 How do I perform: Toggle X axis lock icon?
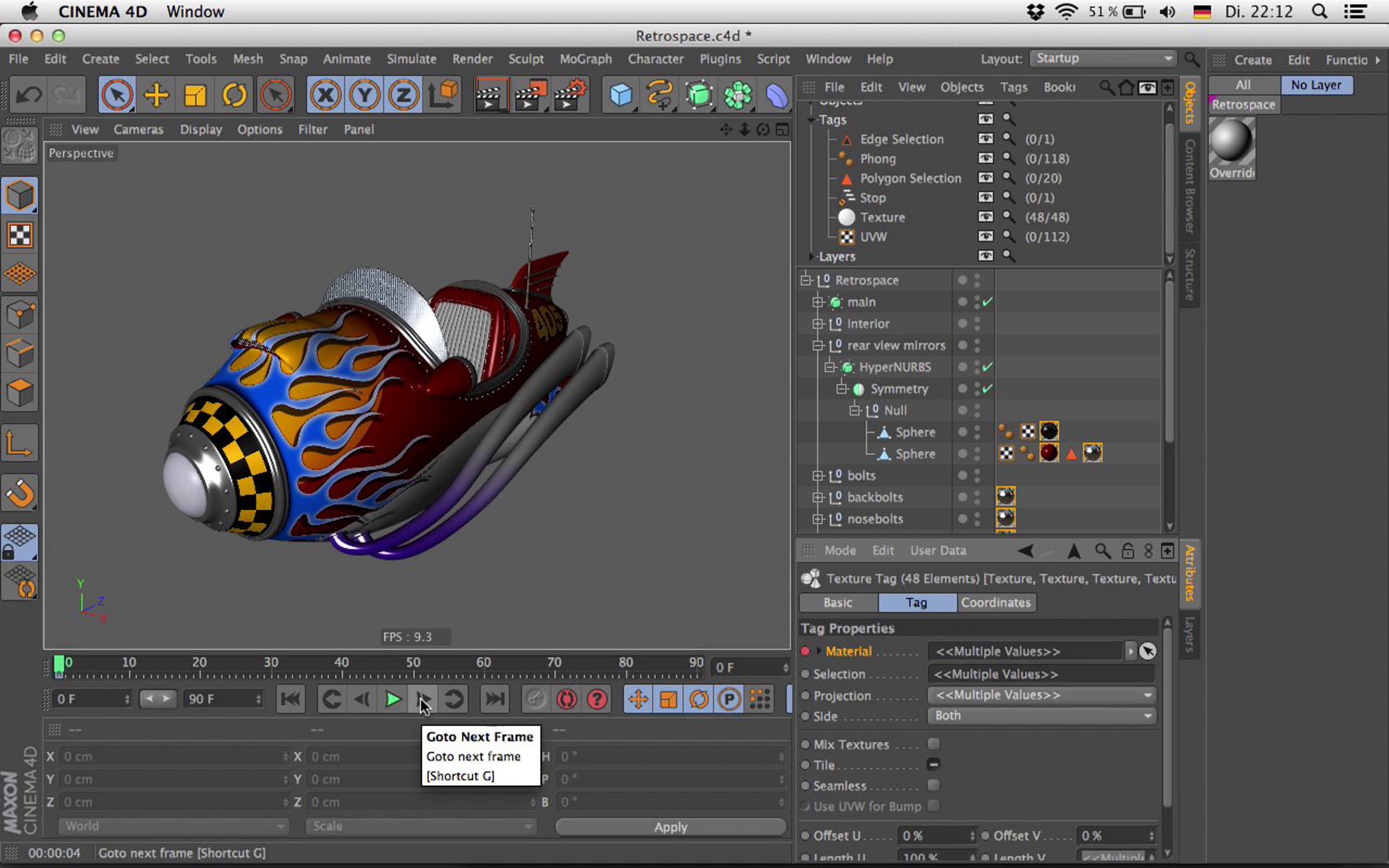325,95
